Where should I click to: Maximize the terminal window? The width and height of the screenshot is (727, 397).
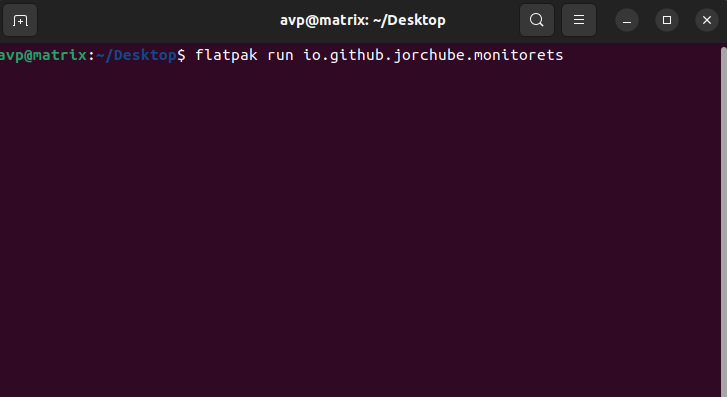click(667, 20)
